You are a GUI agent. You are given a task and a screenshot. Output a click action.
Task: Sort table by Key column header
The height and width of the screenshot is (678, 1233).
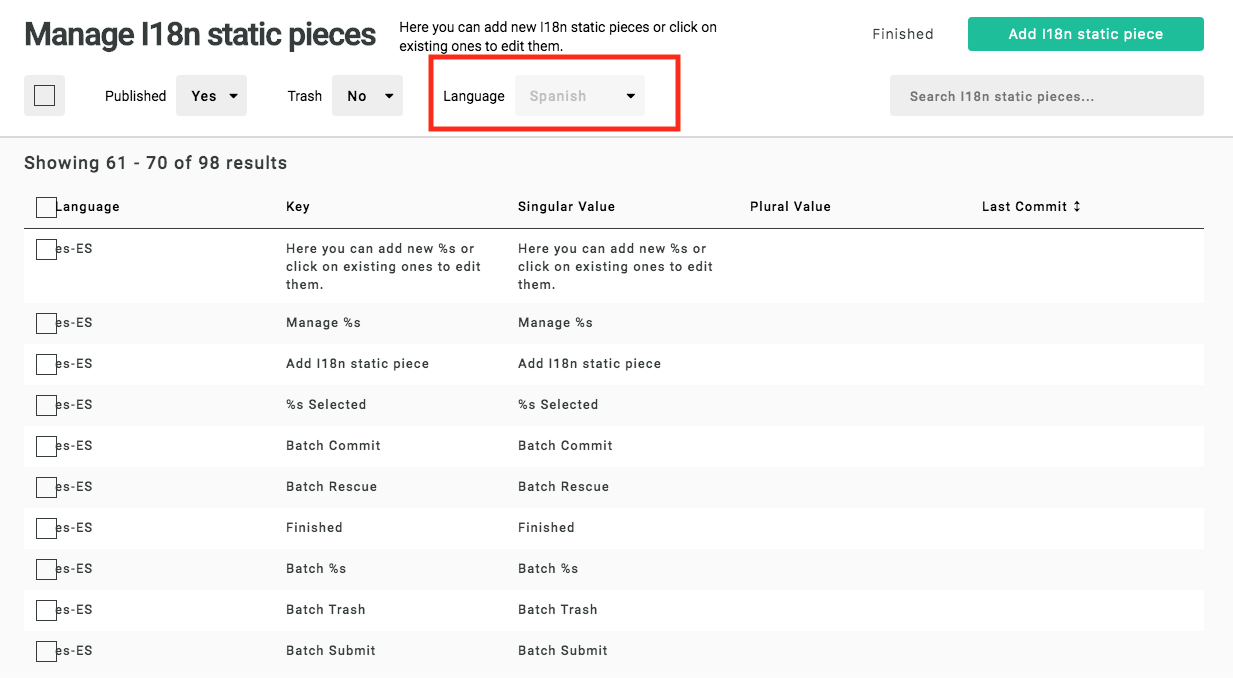tap(298, 207)
